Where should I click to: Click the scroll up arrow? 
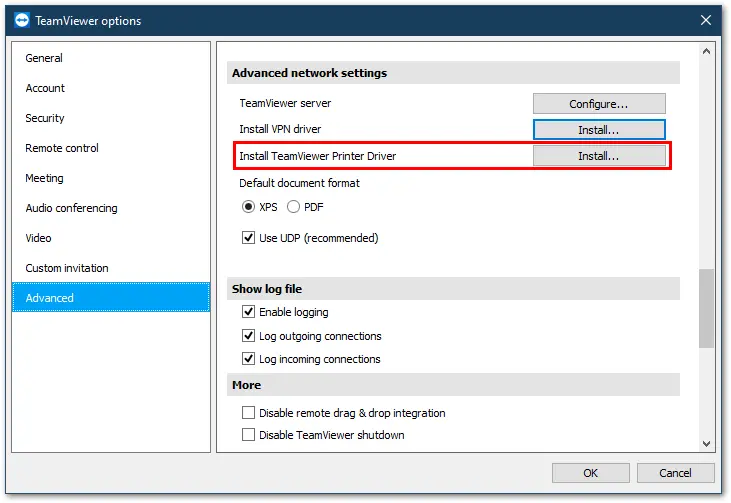point(706,51)
